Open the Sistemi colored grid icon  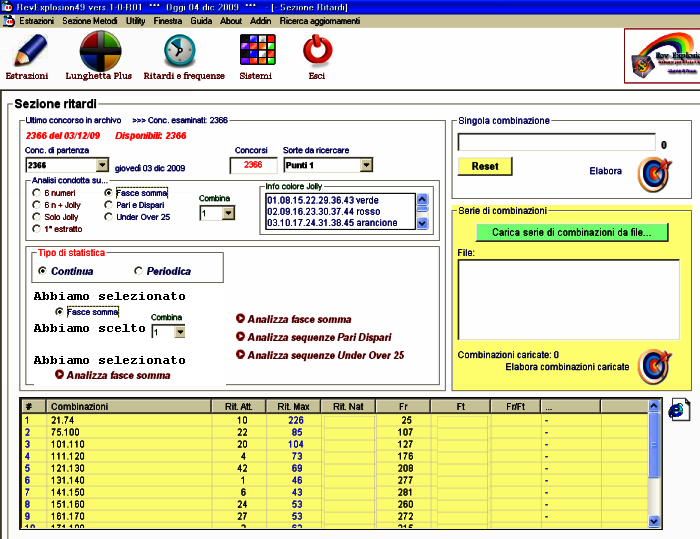point(258,50)
